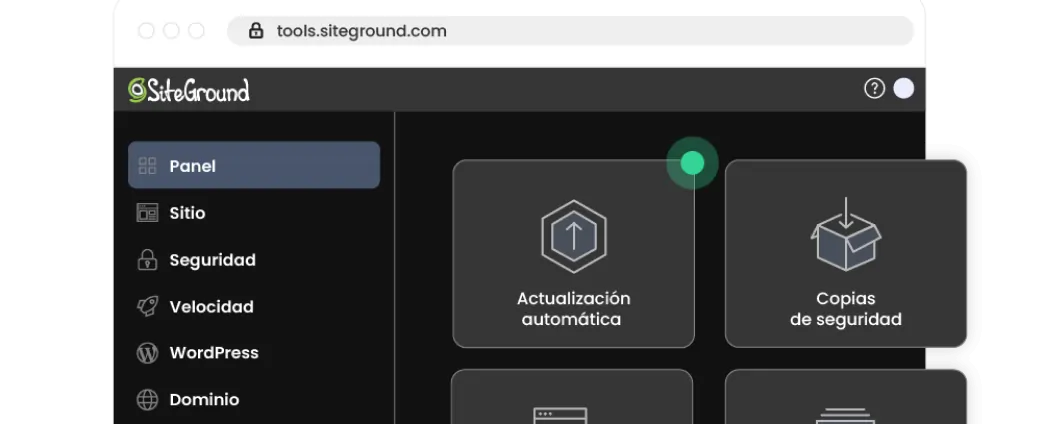
Task: Click the Velocidad rocket icon
Action: coord(147,306)
